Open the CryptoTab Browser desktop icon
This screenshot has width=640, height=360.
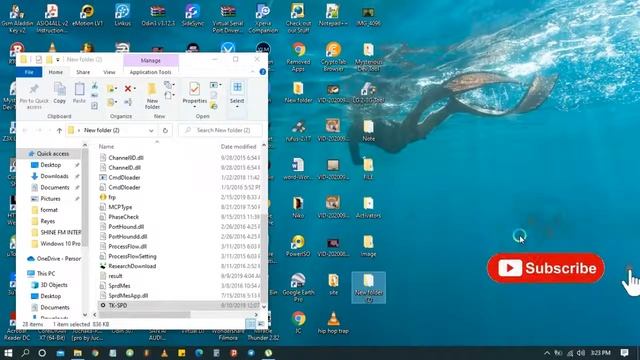coord(333,56)
